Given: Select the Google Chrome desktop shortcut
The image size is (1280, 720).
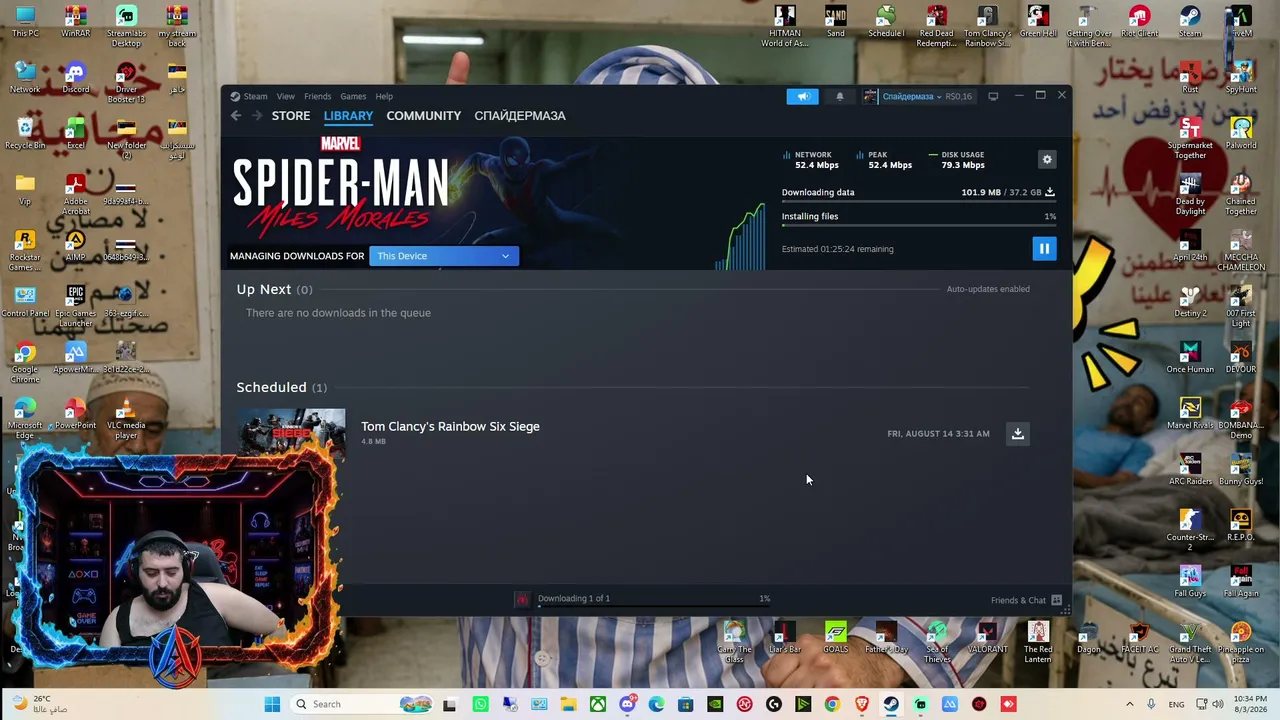Looking at the screenshot, I should point(25,362).
